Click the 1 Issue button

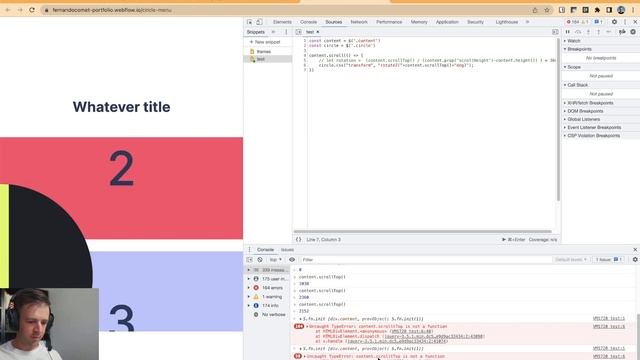pyautogui.click(x=609, y=260)
